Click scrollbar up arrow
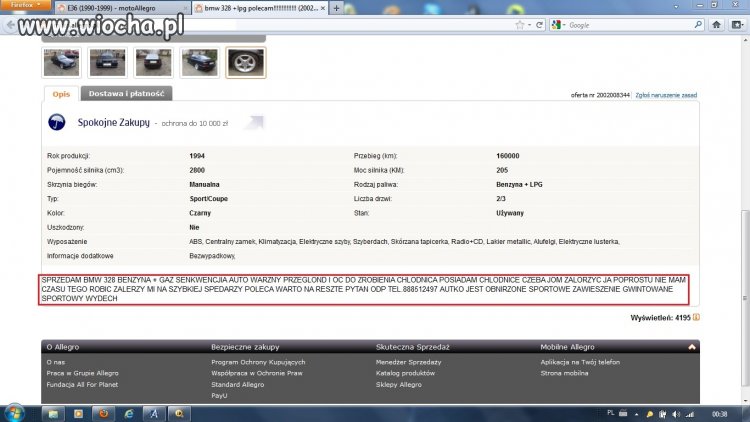 (x=745, y=41)
